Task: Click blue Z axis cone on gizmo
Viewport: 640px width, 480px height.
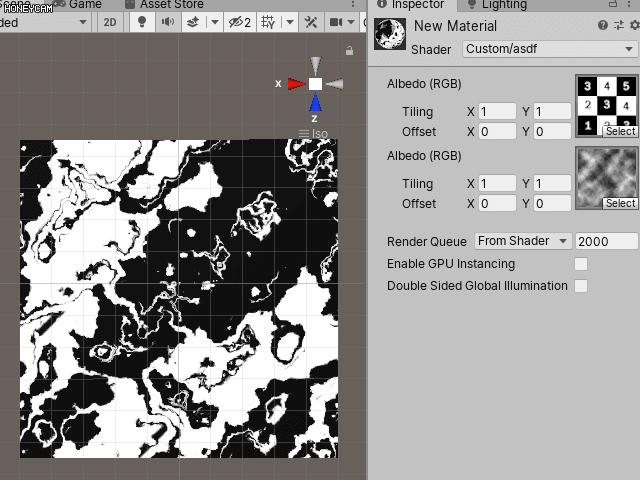Action: tap(315, 102)
